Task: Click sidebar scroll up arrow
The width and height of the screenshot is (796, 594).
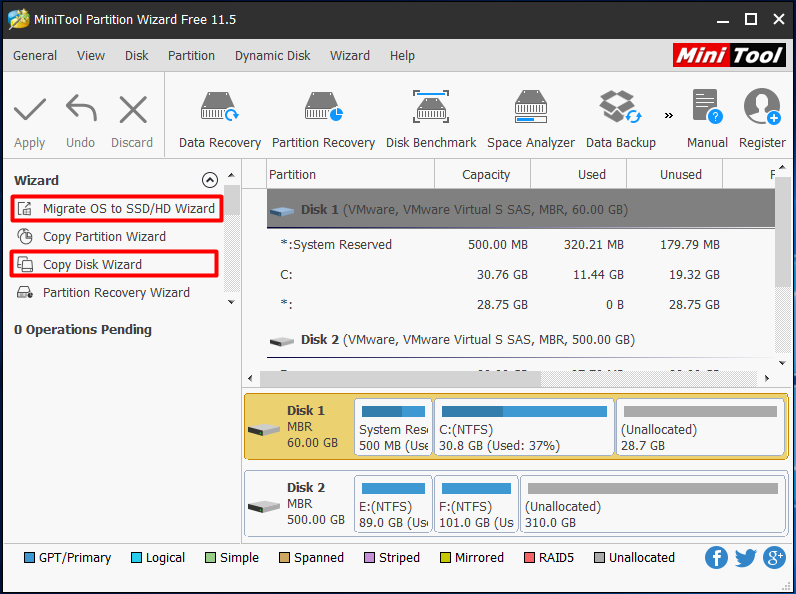Action: click(x=231, y=175)
